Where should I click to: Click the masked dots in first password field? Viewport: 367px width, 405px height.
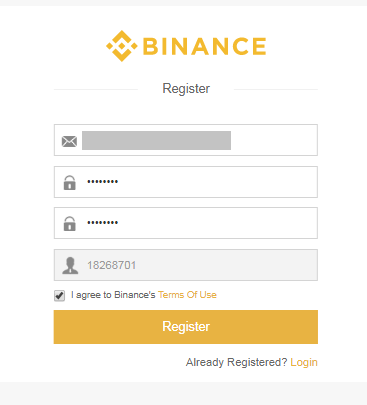coord(102,182)
